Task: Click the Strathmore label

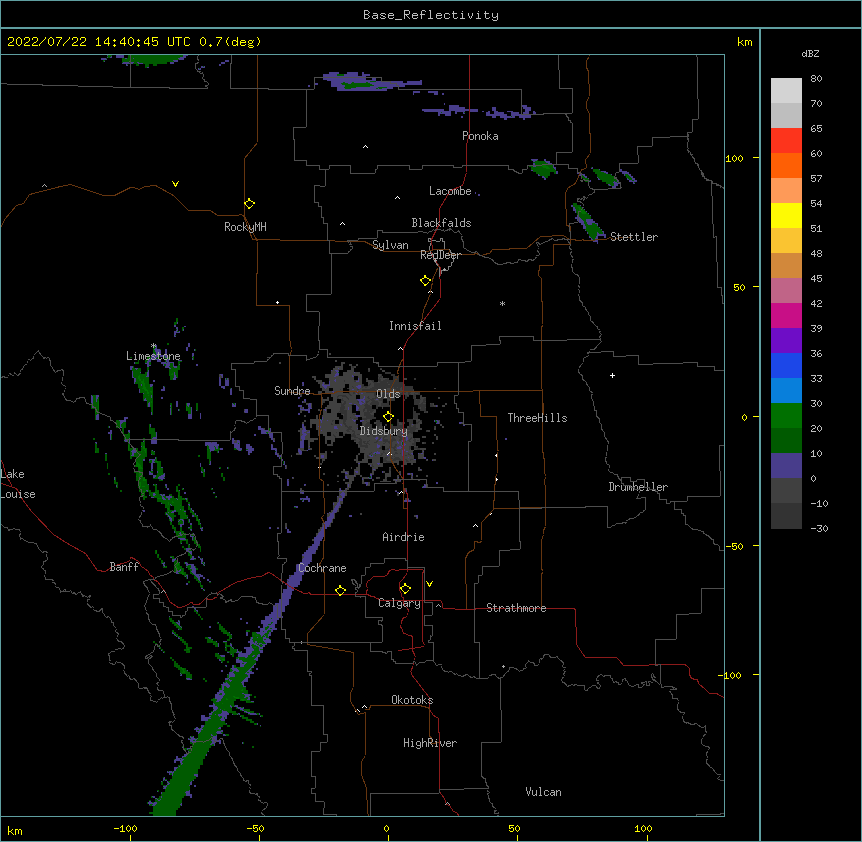Action: coord(516,608)
